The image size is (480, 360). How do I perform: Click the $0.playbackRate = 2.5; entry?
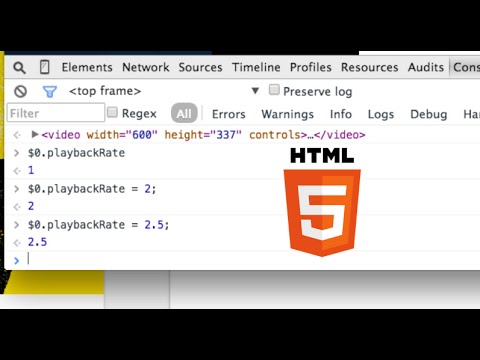pyautogui.click(x=98, y=225)
